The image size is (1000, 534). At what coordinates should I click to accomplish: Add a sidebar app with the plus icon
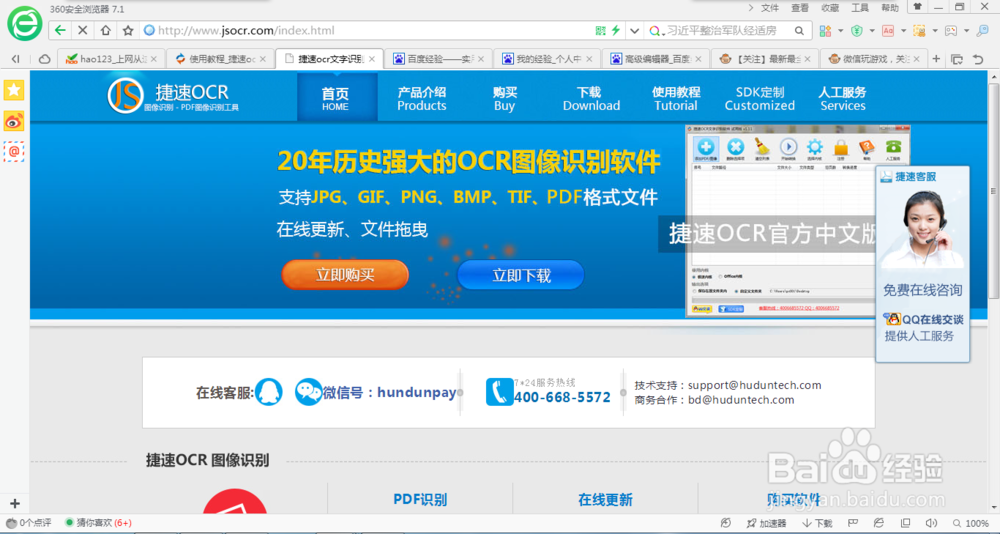pos(15,503)
